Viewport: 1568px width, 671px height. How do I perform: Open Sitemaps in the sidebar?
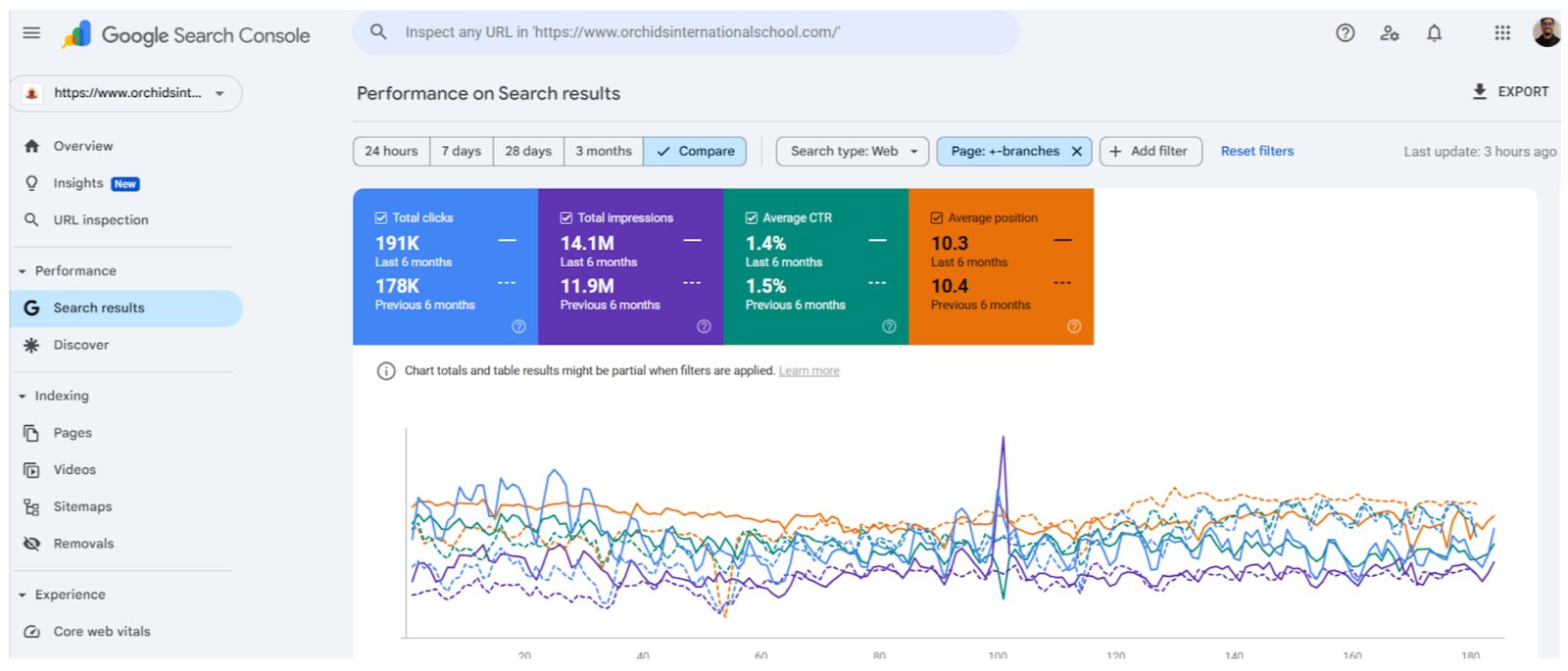tap(82, 506)
